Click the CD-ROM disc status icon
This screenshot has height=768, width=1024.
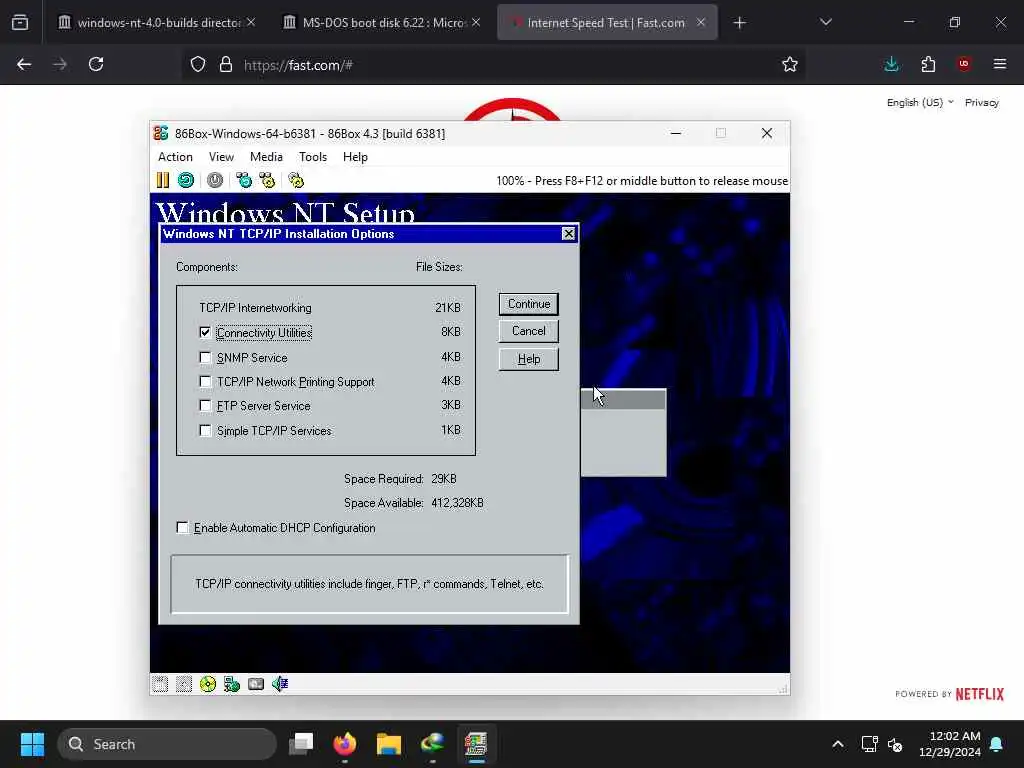pos(208,684)
